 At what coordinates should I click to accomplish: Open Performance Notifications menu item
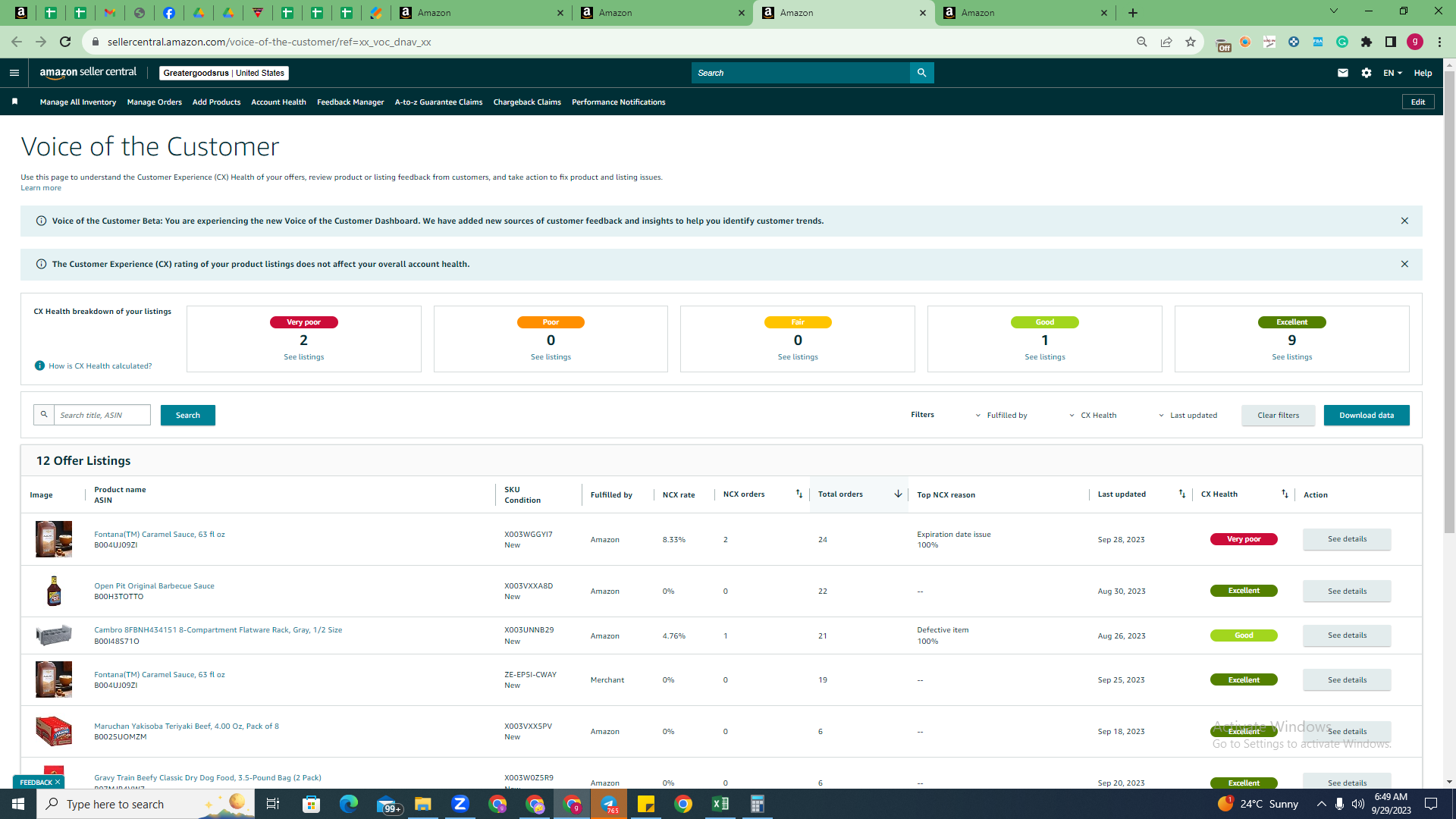(x=618, y=102)
